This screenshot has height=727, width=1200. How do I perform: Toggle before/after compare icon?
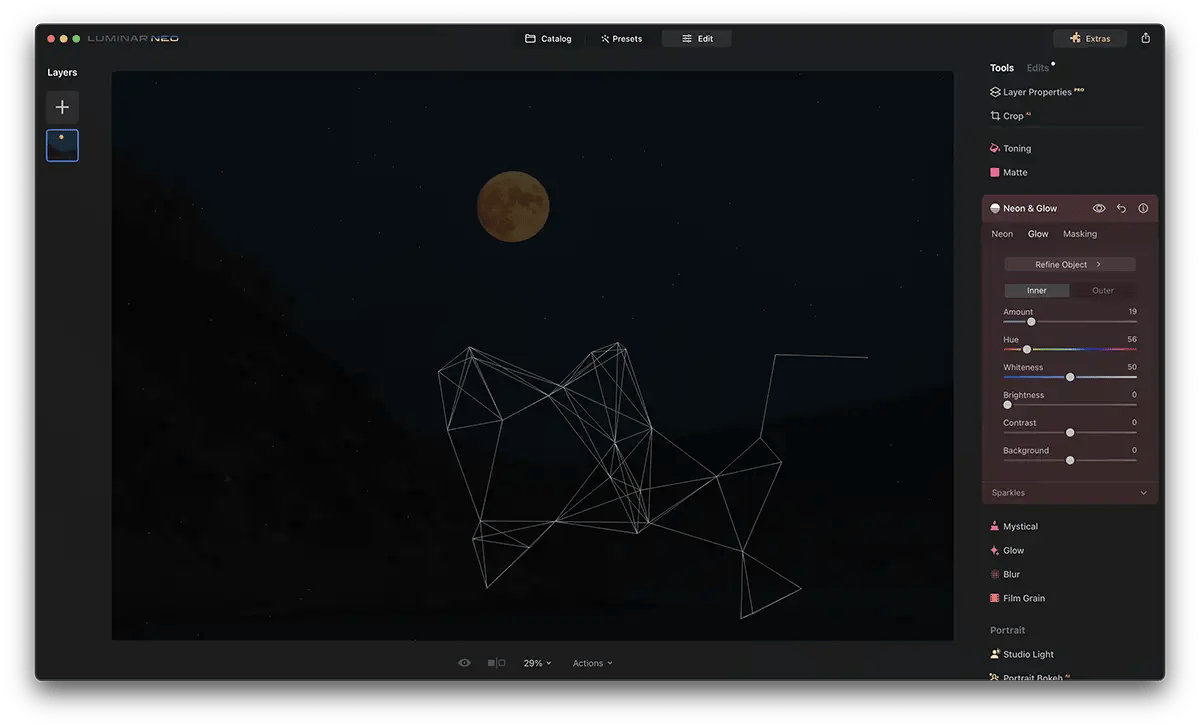tap(496, 663)
